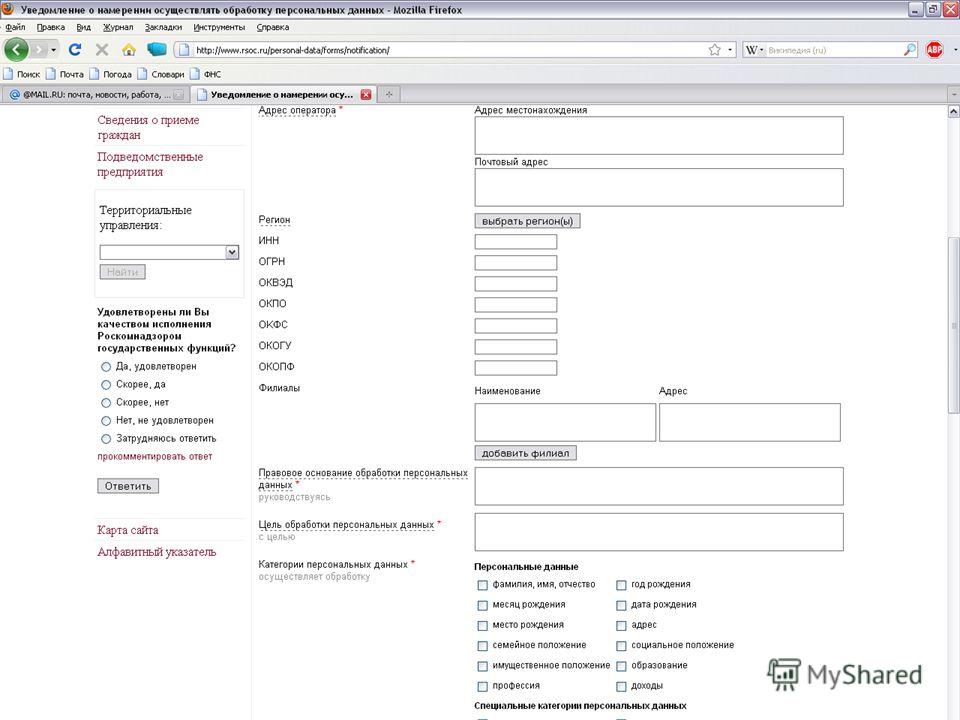Open the Закладки menu

(163, 27)
